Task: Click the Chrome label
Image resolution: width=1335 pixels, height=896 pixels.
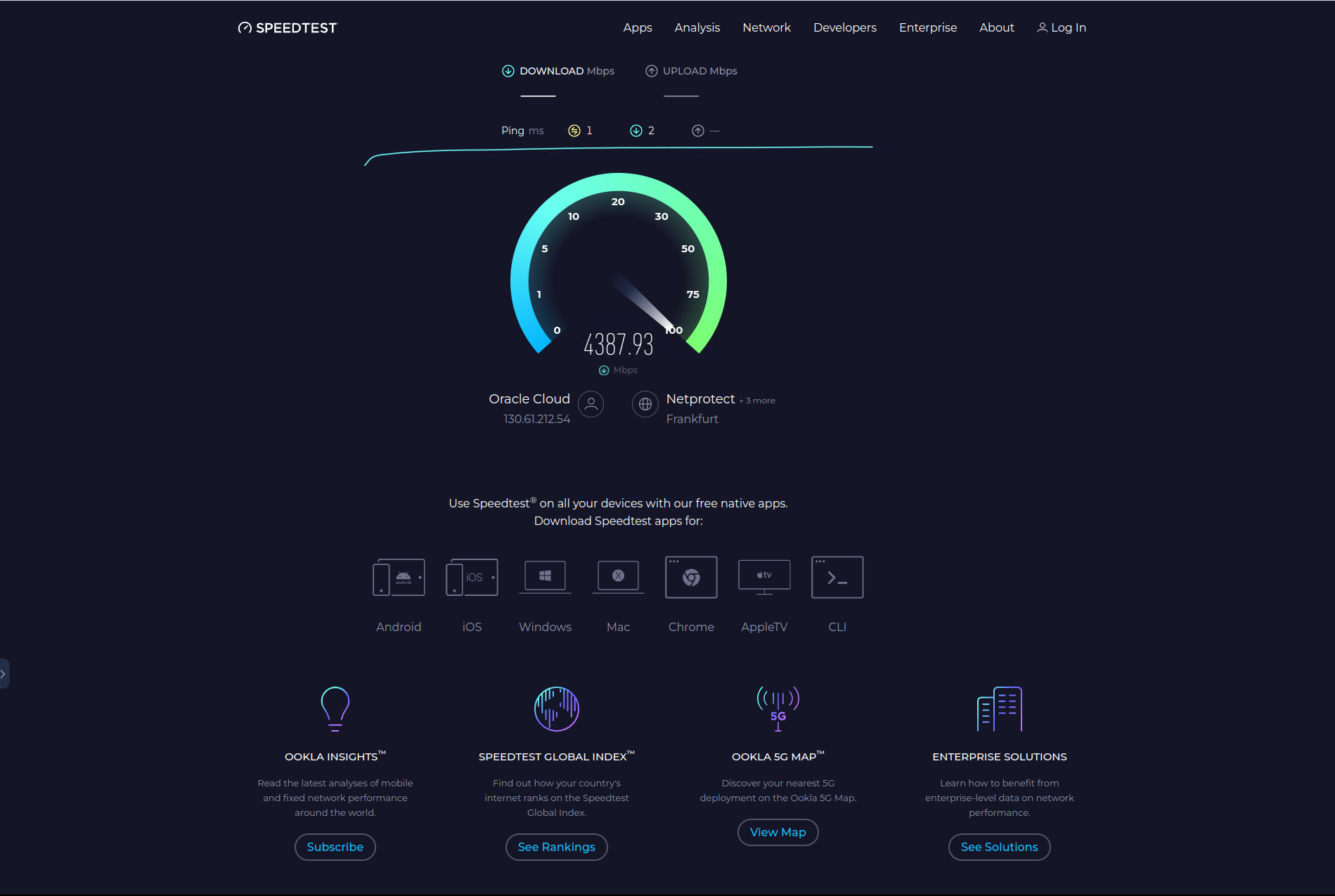Action: [691, 627]
